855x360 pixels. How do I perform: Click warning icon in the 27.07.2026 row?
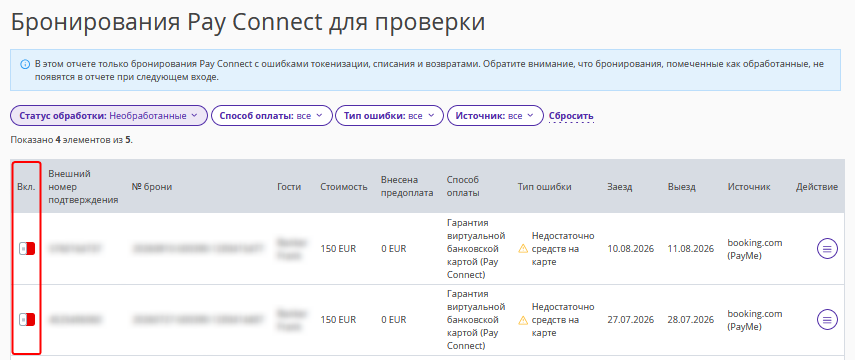tap(523, 320)
